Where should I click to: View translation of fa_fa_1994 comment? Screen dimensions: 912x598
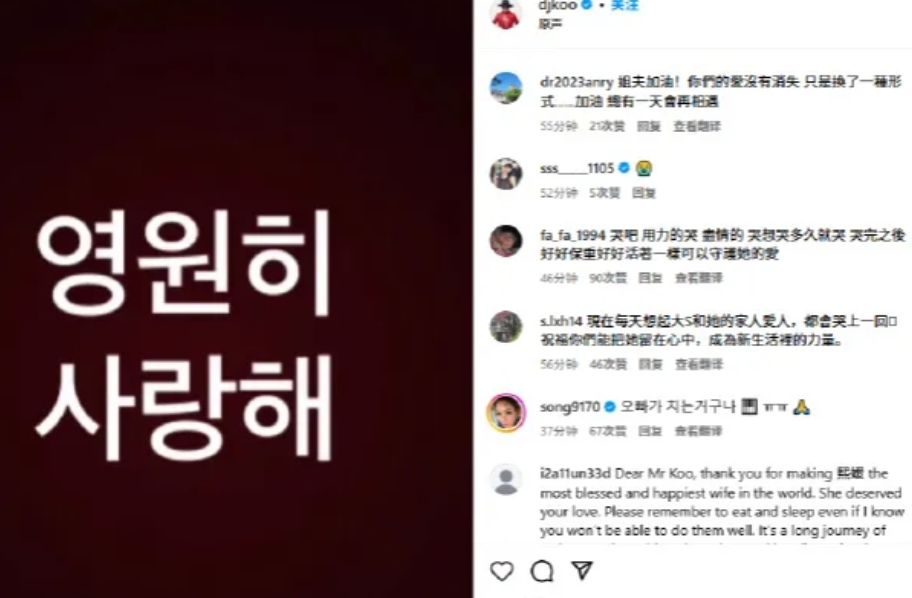pos(699,278)
